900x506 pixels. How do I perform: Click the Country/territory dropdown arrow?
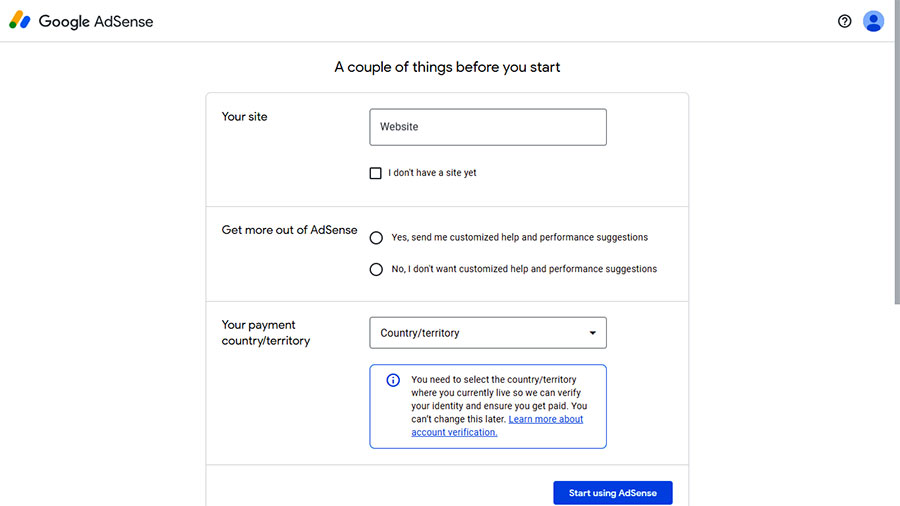(x=592, y=333)
